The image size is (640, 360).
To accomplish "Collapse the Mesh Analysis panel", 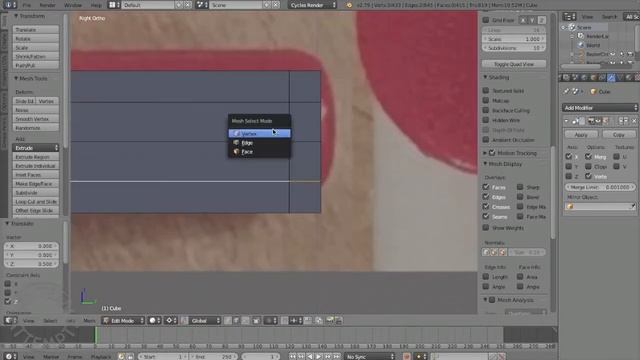I will point(485,300).
